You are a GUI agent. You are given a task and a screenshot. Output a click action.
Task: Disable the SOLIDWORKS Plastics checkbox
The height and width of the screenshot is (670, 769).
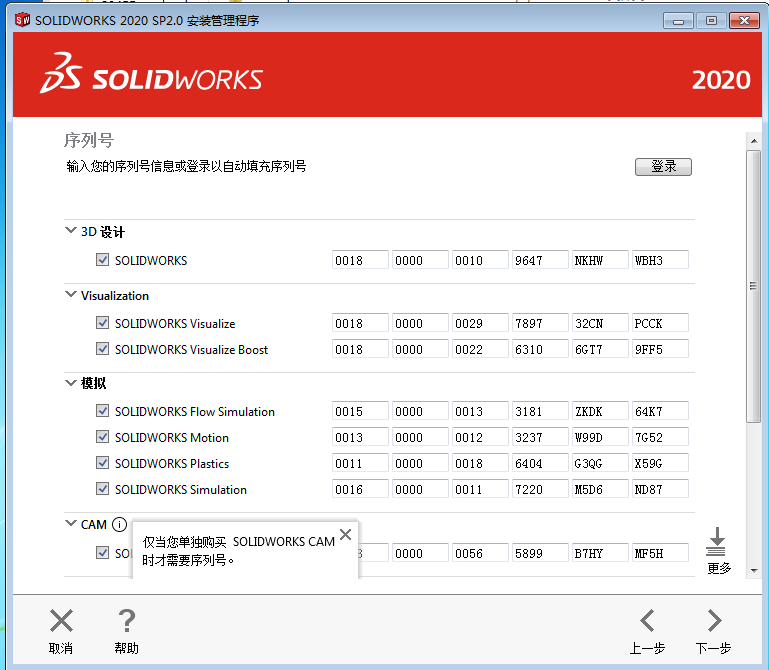click(x=102, y=463)
